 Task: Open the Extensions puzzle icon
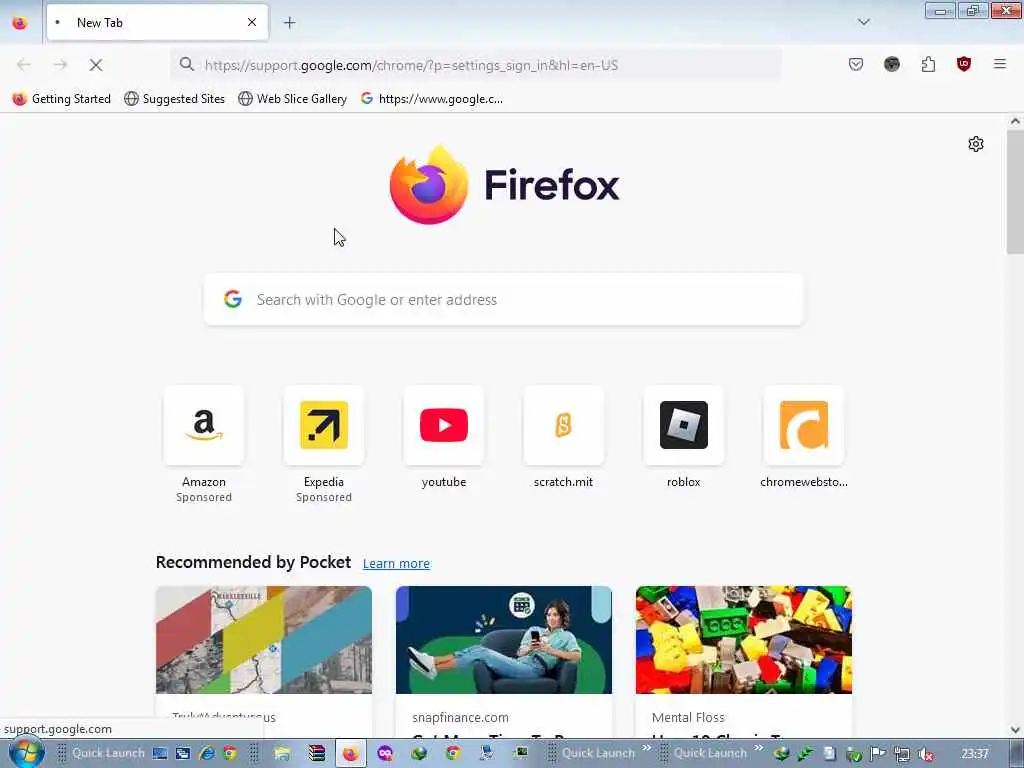coord(928,64)
